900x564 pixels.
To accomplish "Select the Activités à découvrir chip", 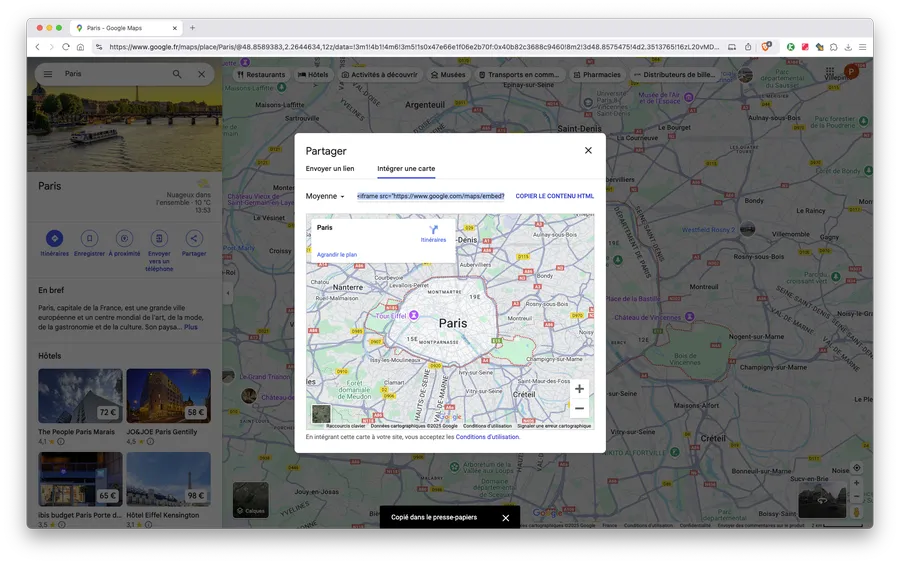I will tap(379, 75).
